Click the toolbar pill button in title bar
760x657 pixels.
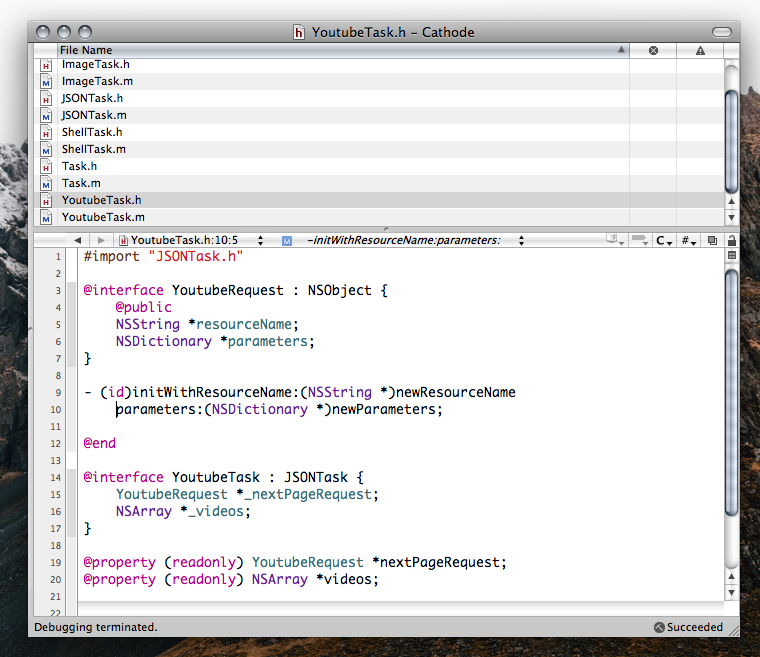(x=722, y=32)
